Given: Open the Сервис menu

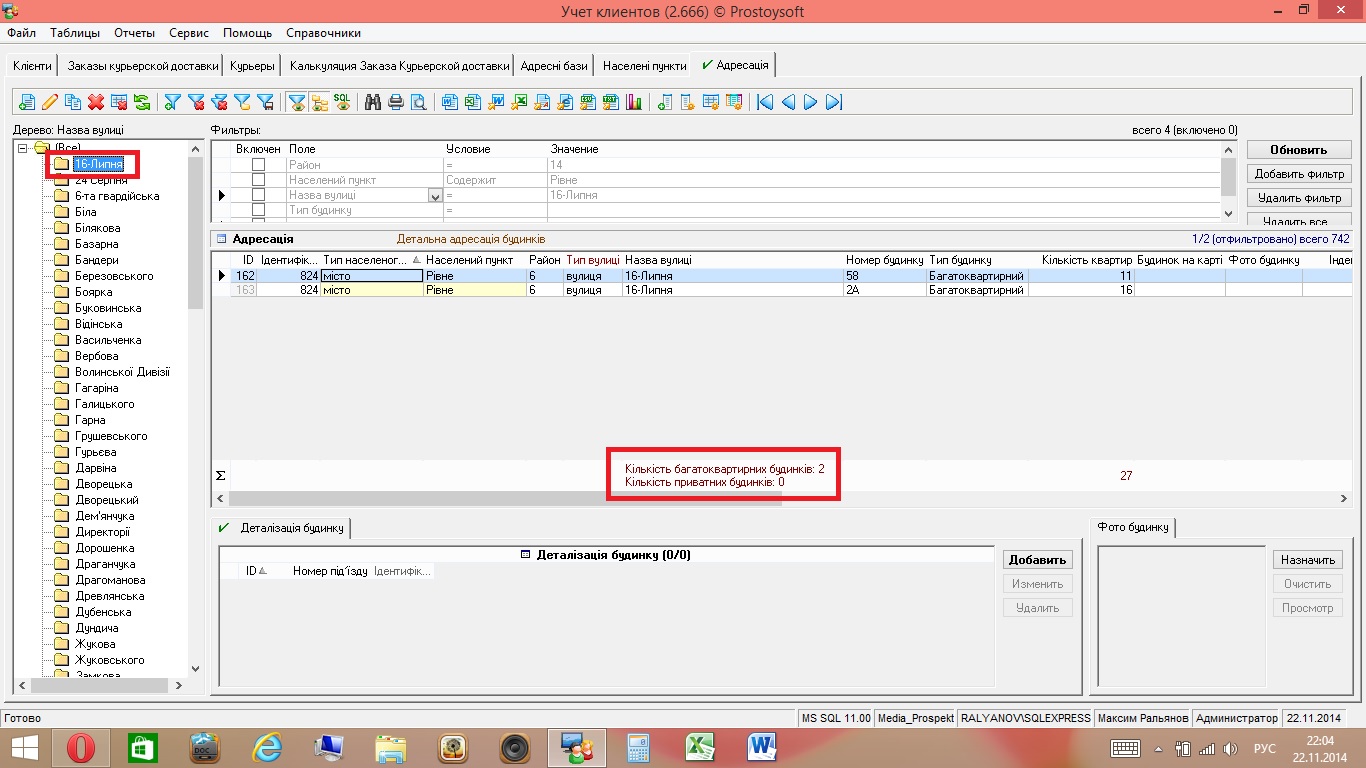Looking at the screenshot, I should (x=189, y=33).
